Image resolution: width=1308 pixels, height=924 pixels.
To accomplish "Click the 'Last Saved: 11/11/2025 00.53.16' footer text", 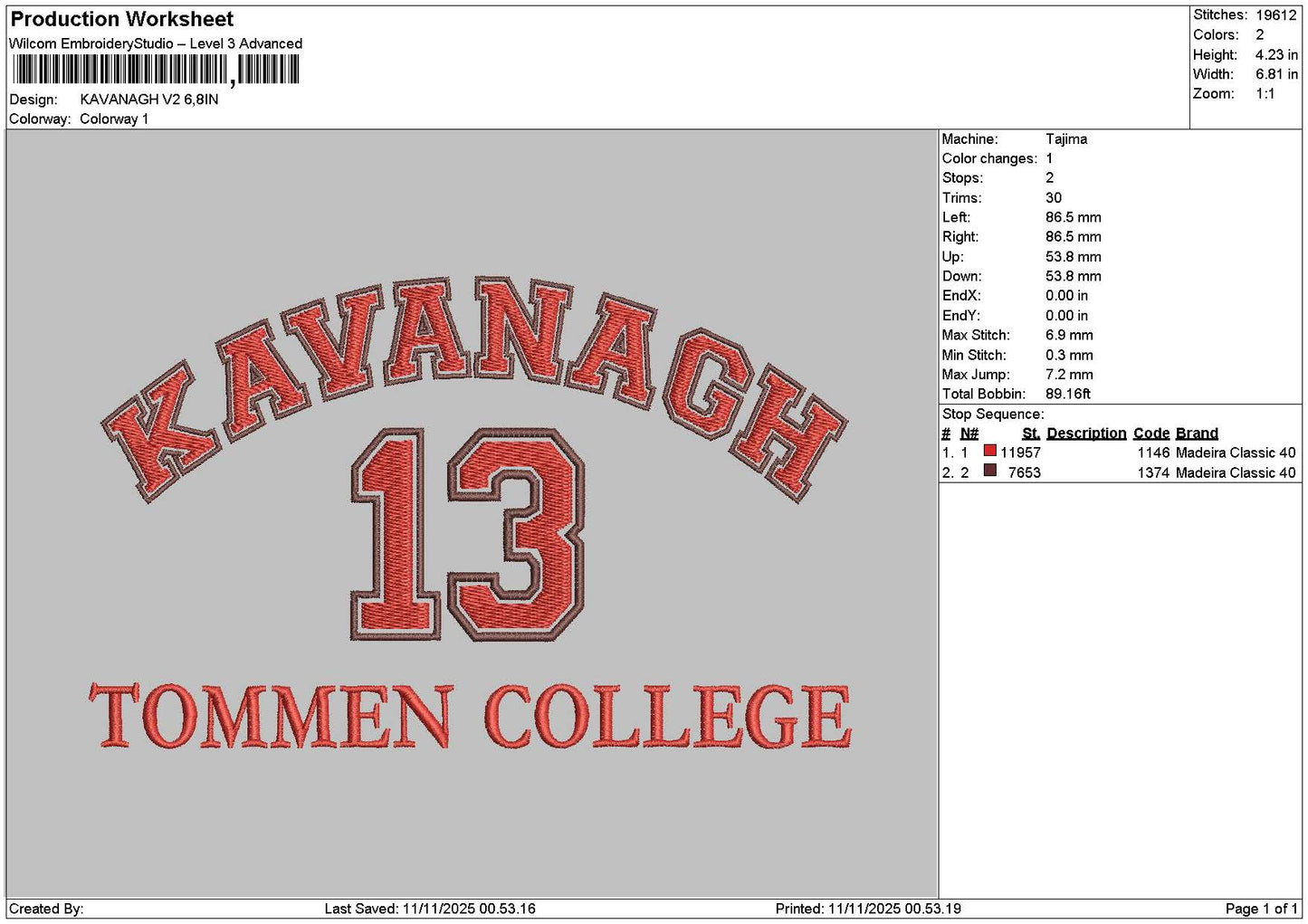I will click(430, 910).
